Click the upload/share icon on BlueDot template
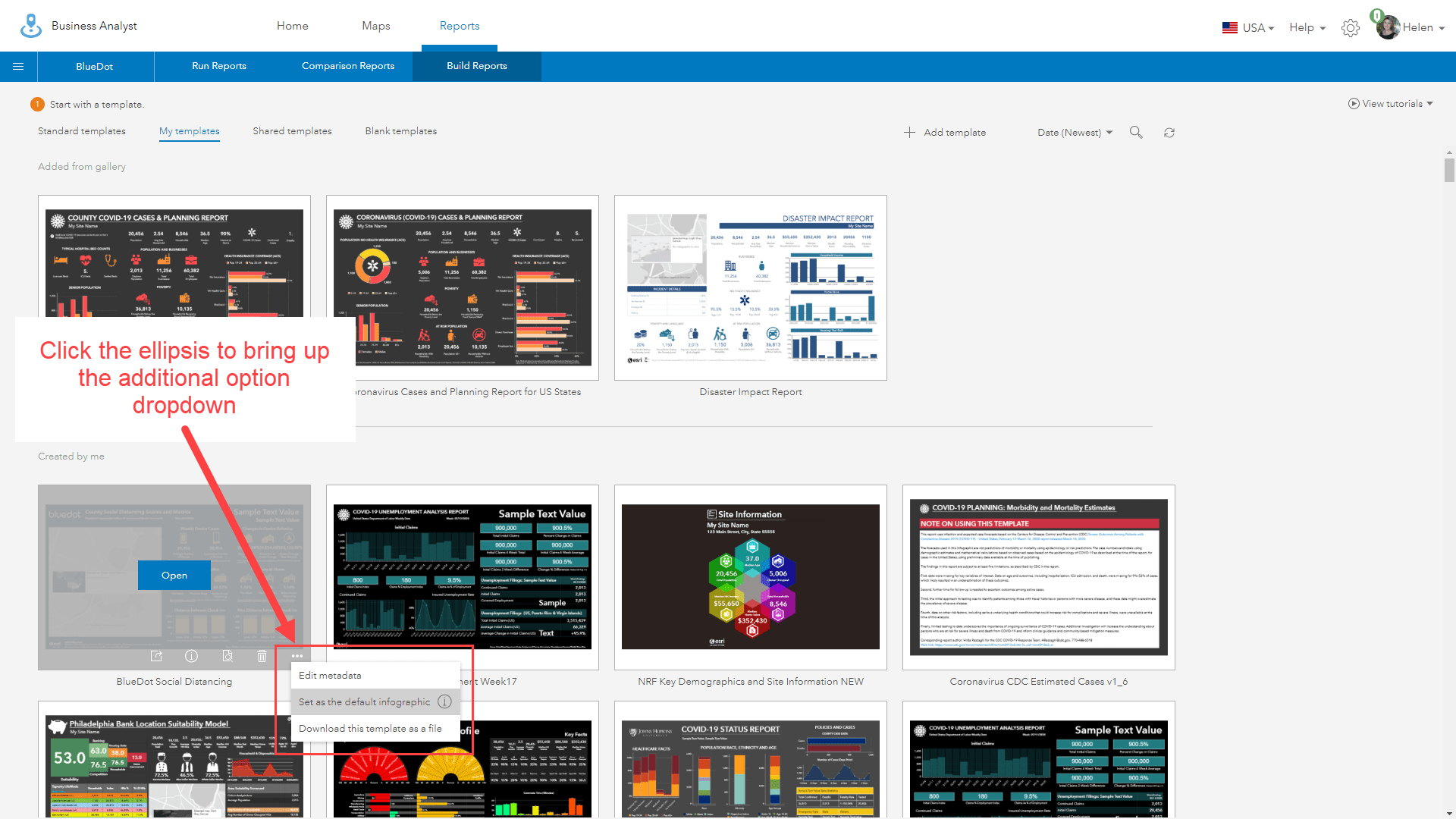 point(156,655)
